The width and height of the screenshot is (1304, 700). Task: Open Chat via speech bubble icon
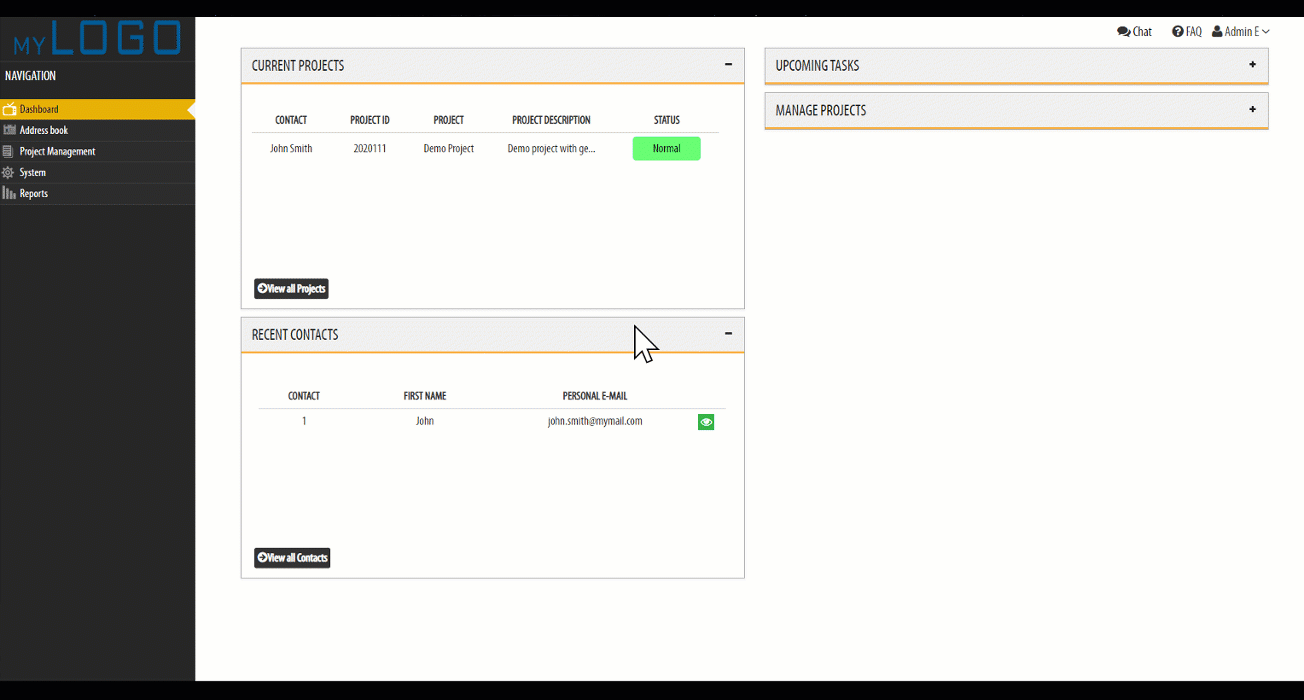click(x=1123, y=32)
